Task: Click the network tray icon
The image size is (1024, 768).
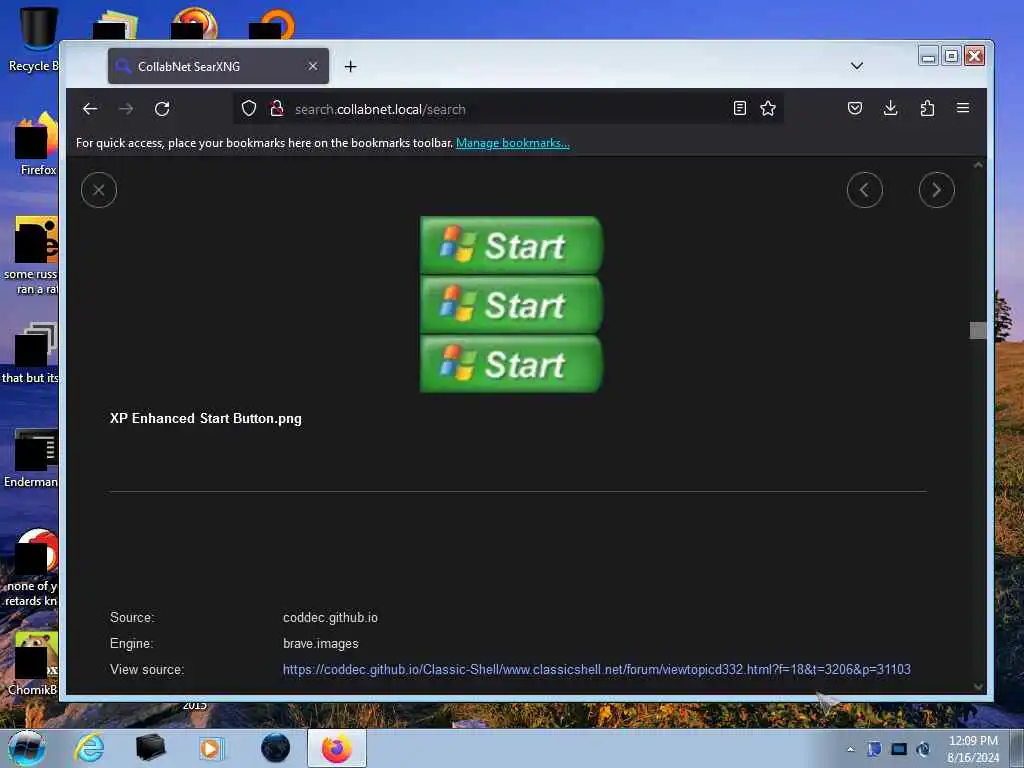Action: (x=899, y=749)
